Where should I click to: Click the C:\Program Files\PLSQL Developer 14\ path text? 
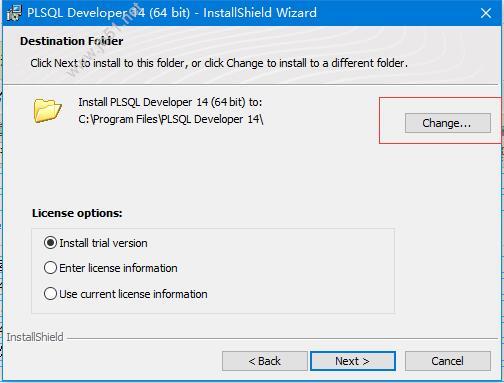tap(171, 119)
